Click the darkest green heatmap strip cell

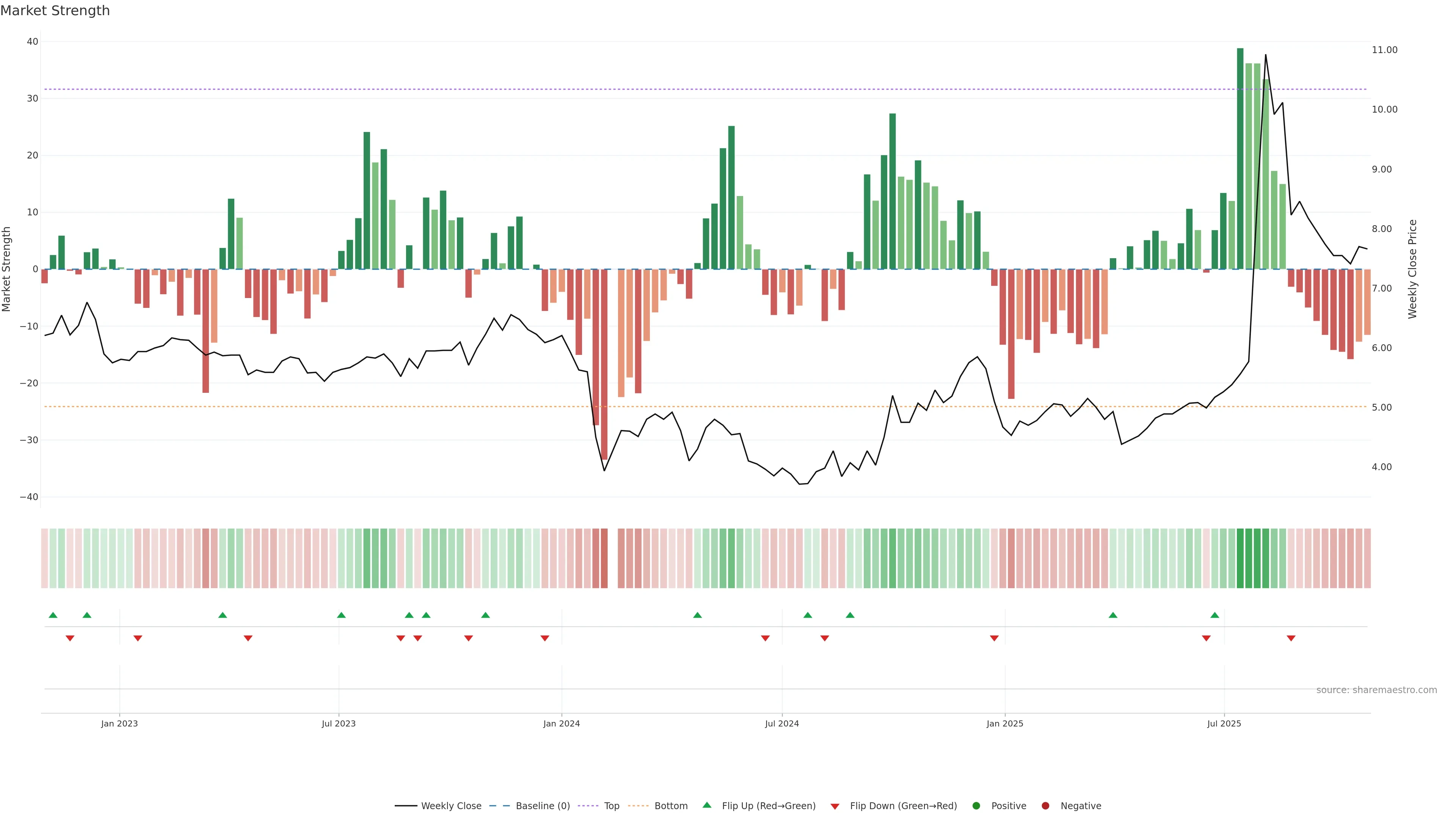point(1240,559)
